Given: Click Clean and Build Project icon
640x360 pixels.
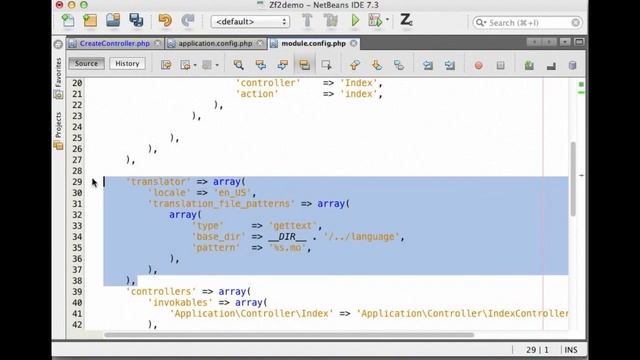Looking at the screenshot, I should 331,20.
